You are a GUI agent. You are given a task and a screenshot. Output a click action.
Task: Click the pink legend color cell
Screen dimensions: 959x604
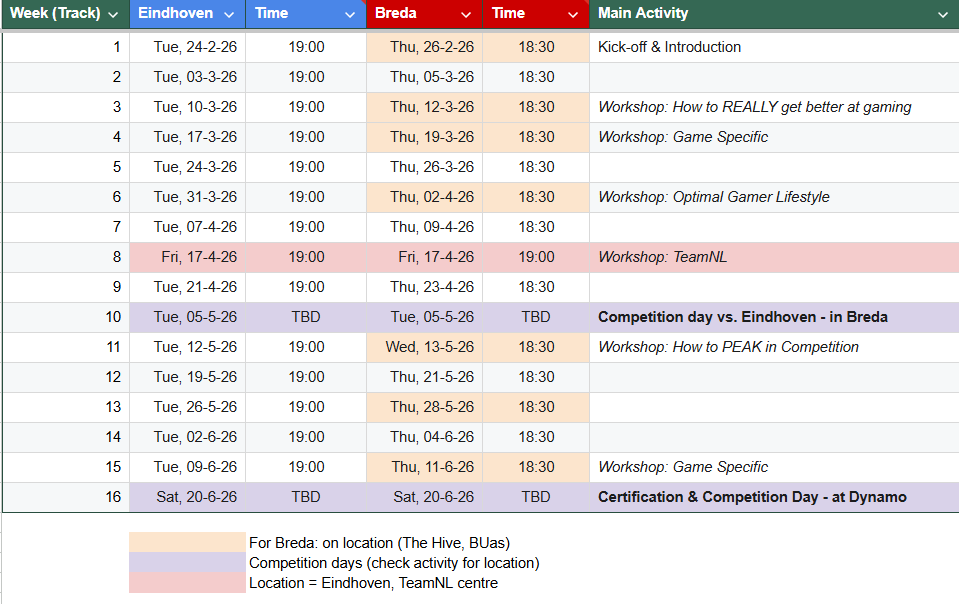pos(187,583)
